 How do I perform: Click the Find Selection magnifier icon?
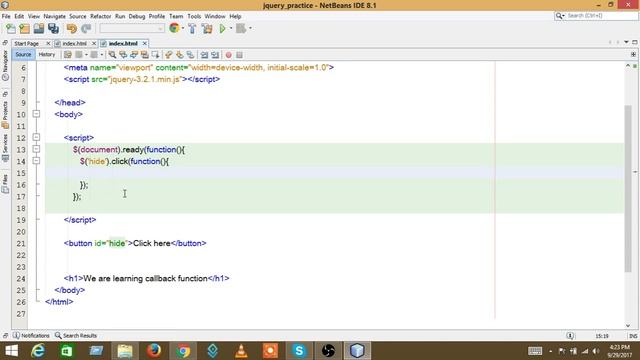pyautogui.click(x=112, y=55)
